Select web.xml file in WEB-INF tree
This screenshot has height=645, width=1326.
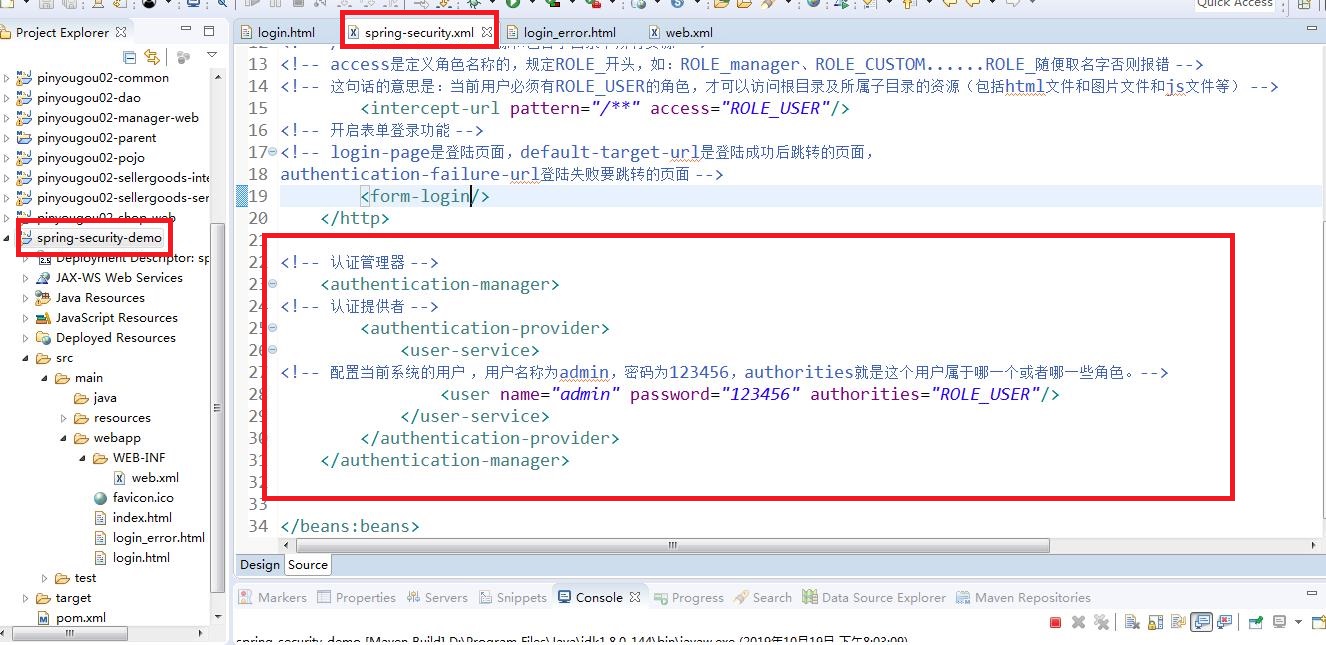coord(146,478)
